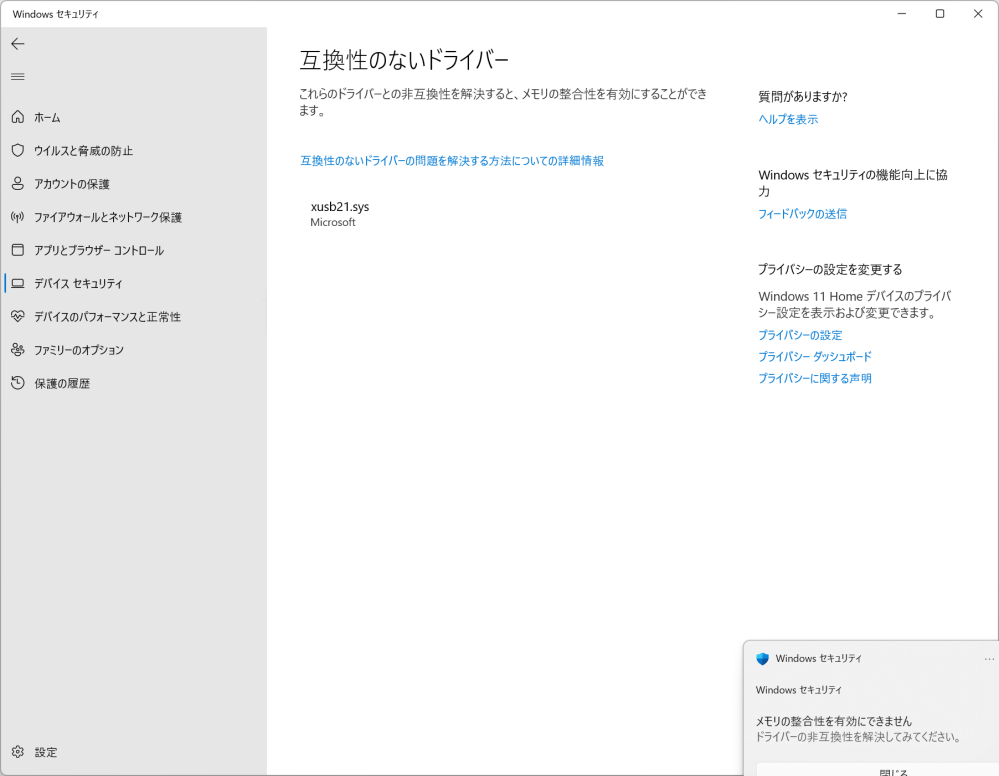Click 互換性のないドライバー page heading
This screenshot has height=776, width=999.
[404, 60]
